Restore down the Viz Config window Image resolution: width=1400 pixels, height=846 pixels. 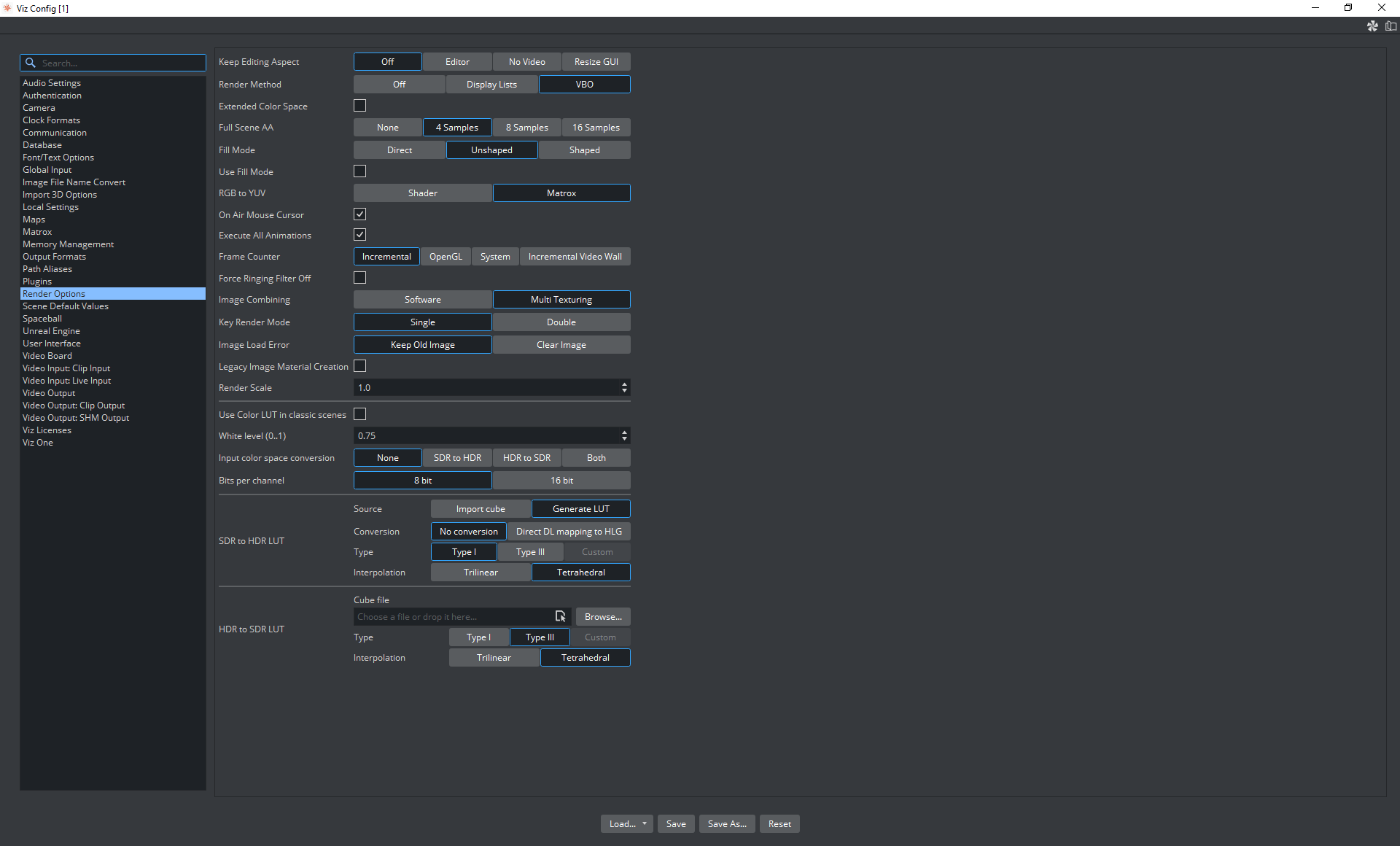pyautogui.click(x=1347, y=8)
